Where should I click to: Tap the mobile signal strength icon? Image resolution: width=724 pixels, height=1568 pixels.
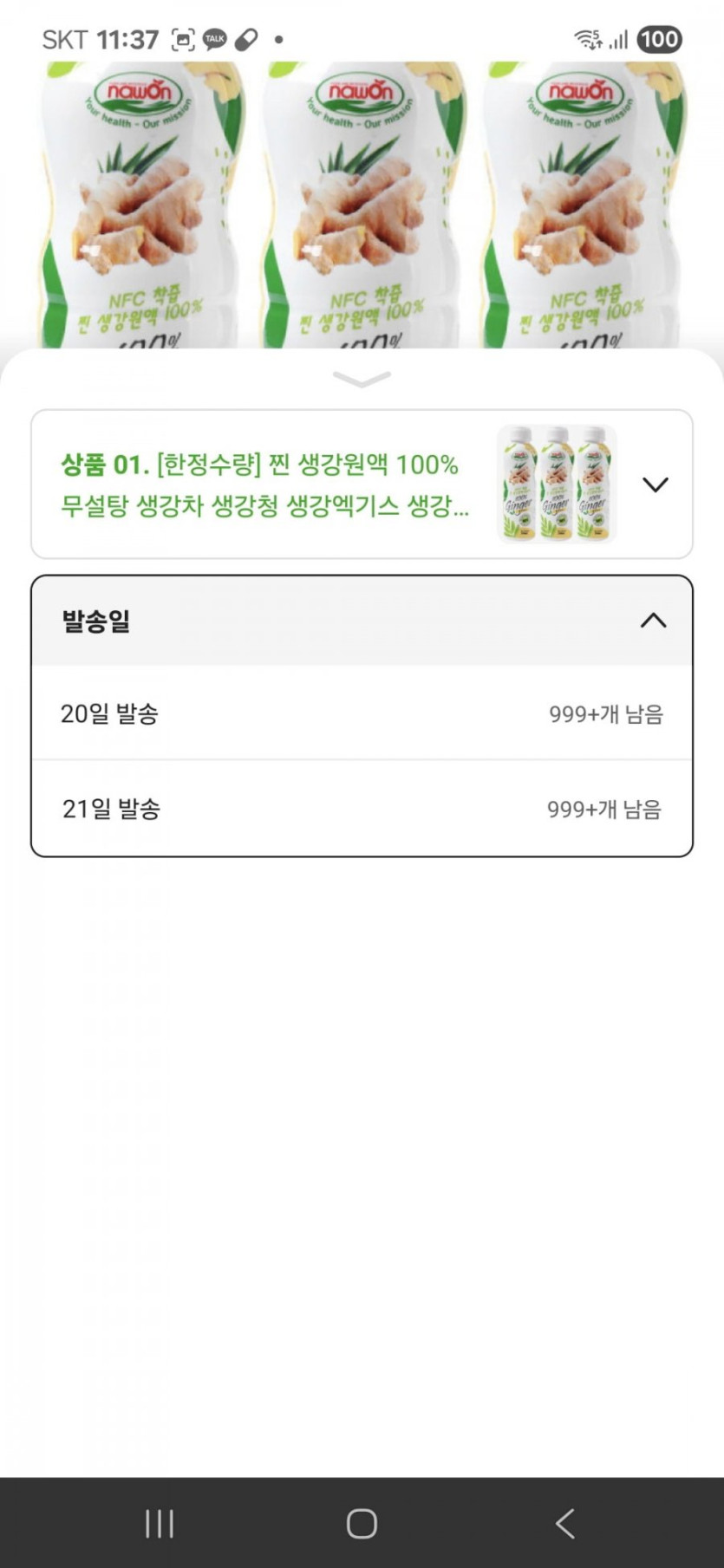[618, 39]
